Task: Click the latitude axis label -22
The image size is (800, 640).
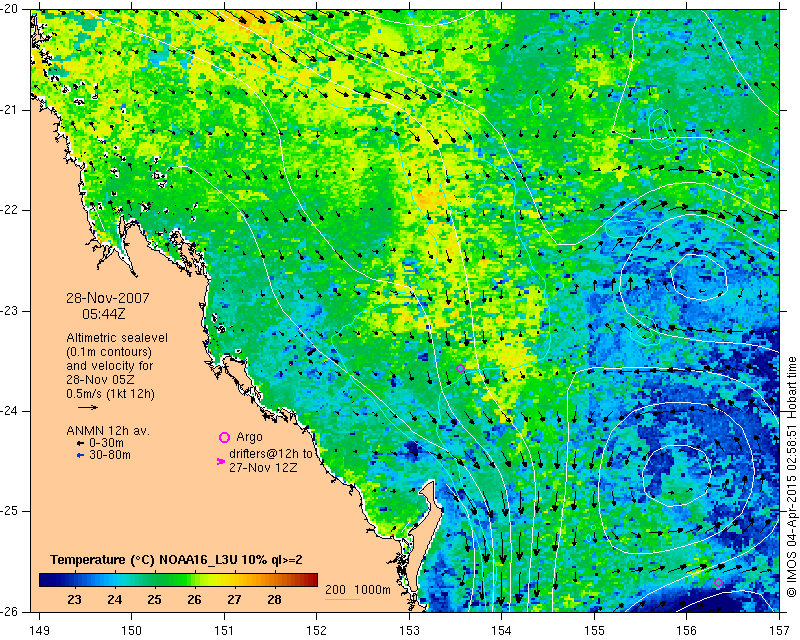Action: pos(9,210)
